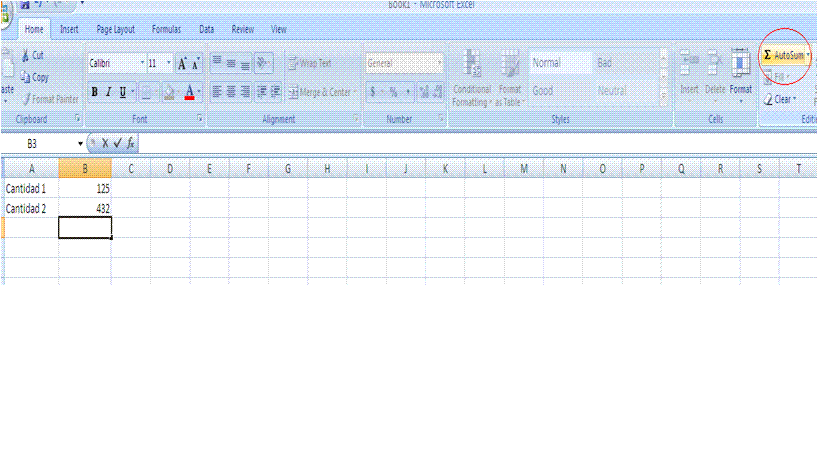This screenshot has width=818, height=450.
Task: Open the View ribbon tab
Action: tap(279, 29)
